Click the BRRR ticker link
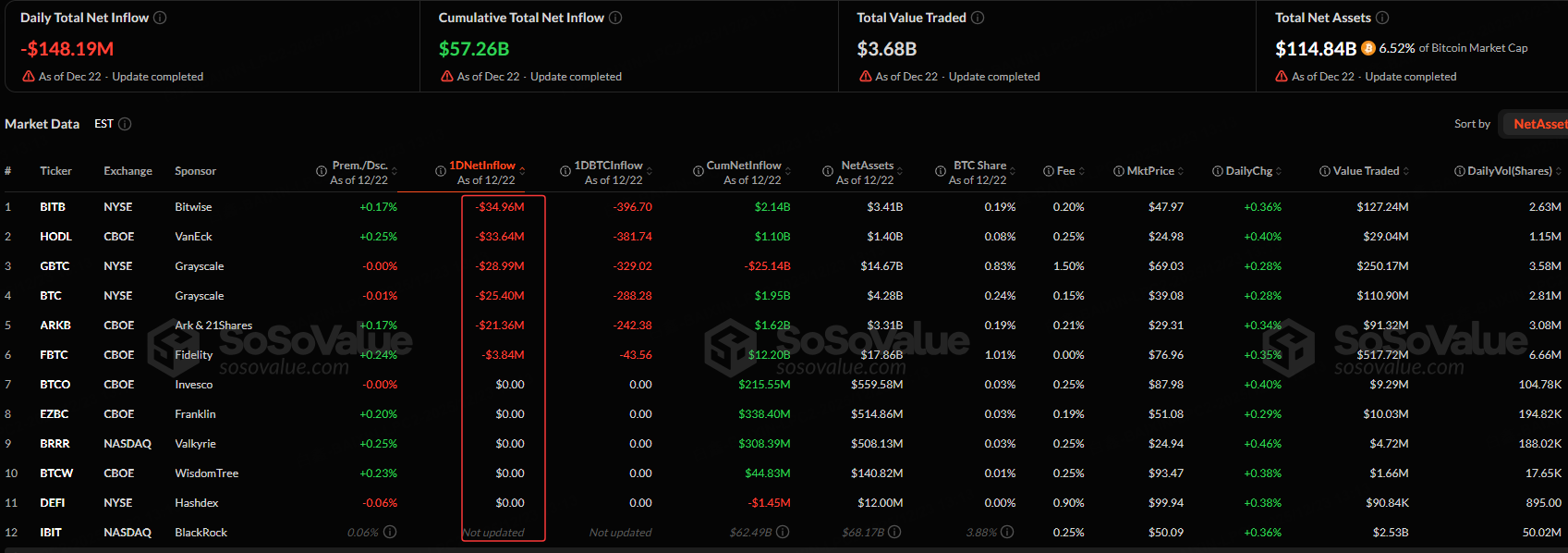This screenshot has width=1568, height=553. (x=55, y=444)
